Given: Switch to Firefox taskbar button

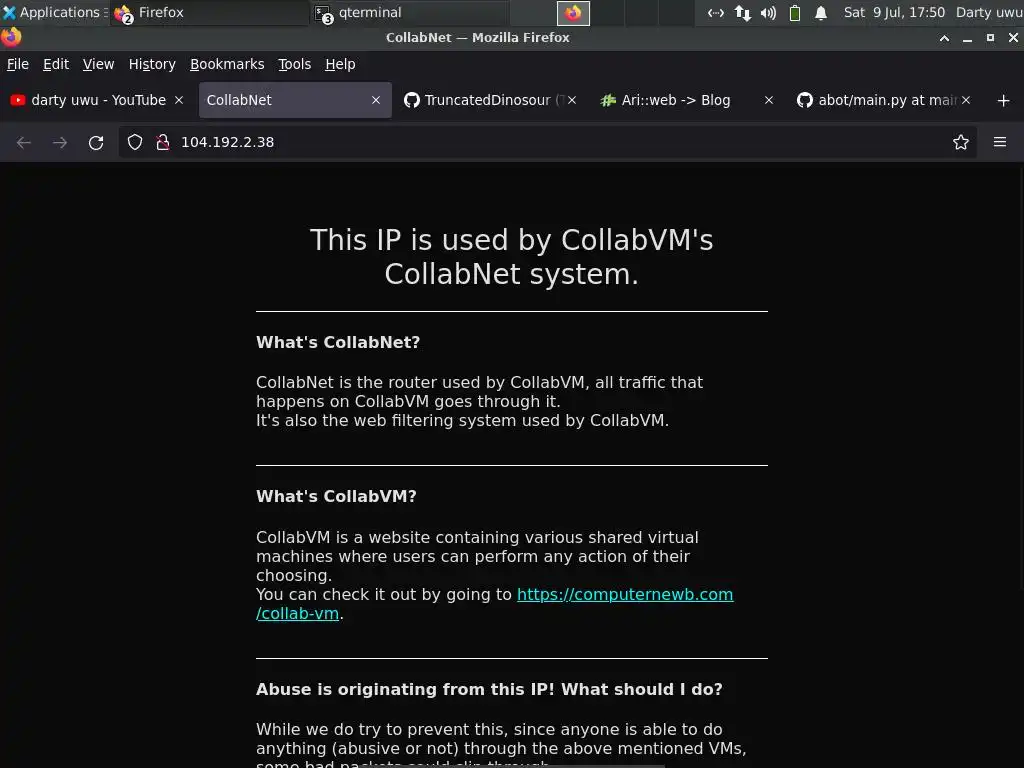Looking at the screenshot, I should [209, 12].
